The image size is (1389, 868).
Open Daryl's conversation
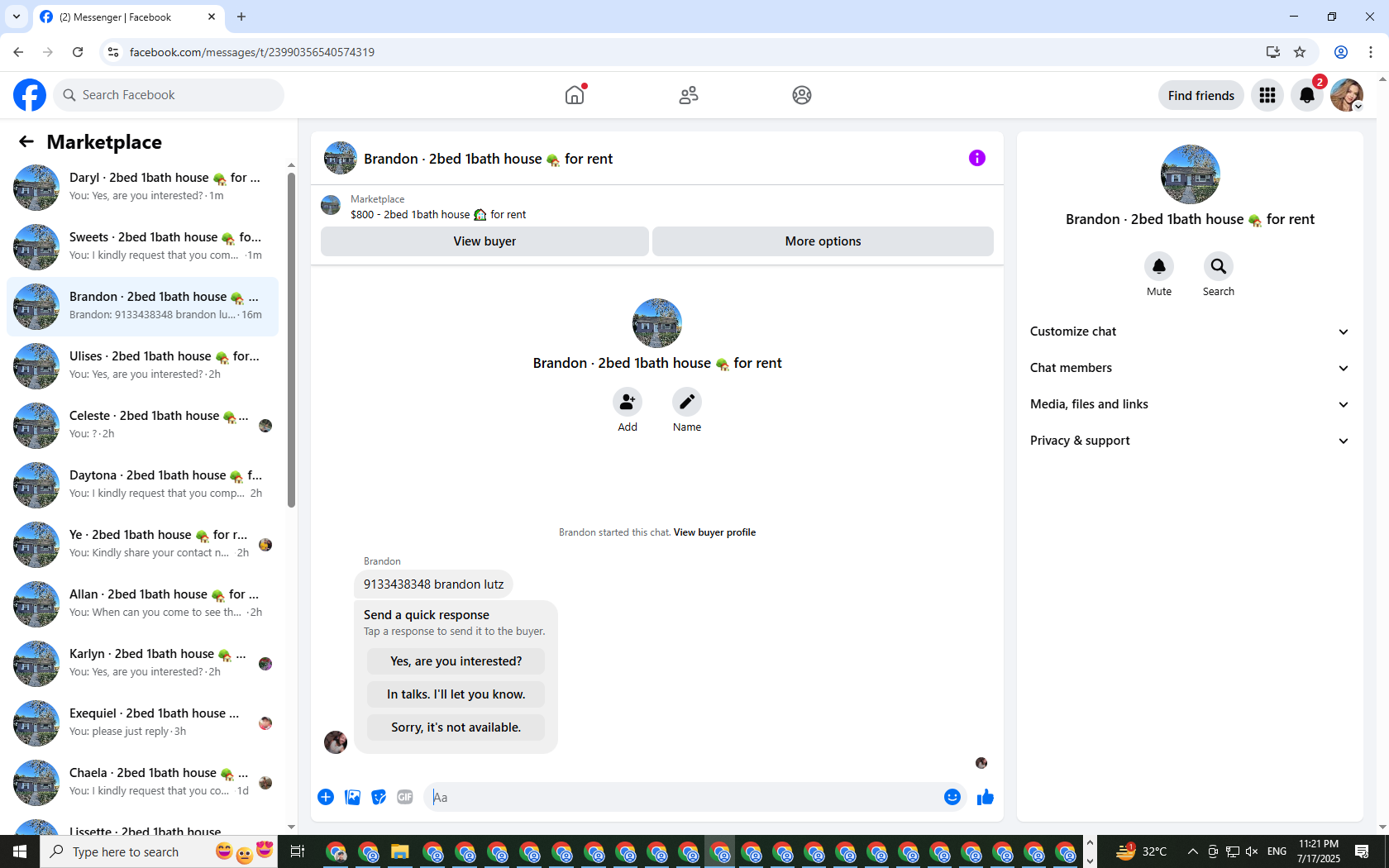142,187
